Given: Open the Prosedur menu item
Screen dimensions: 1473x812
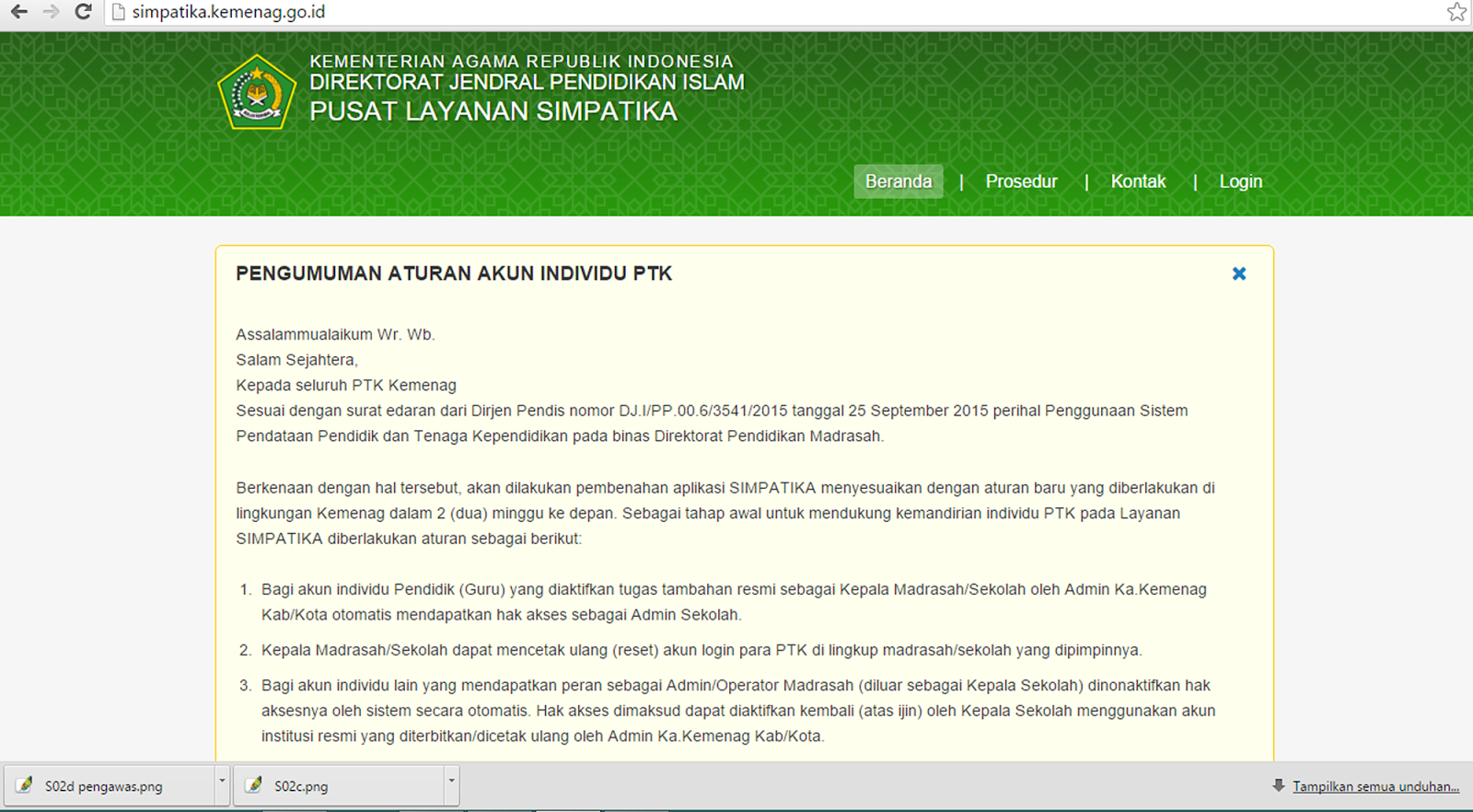Looking at the screenshot, I should [x=1021, y=181].
